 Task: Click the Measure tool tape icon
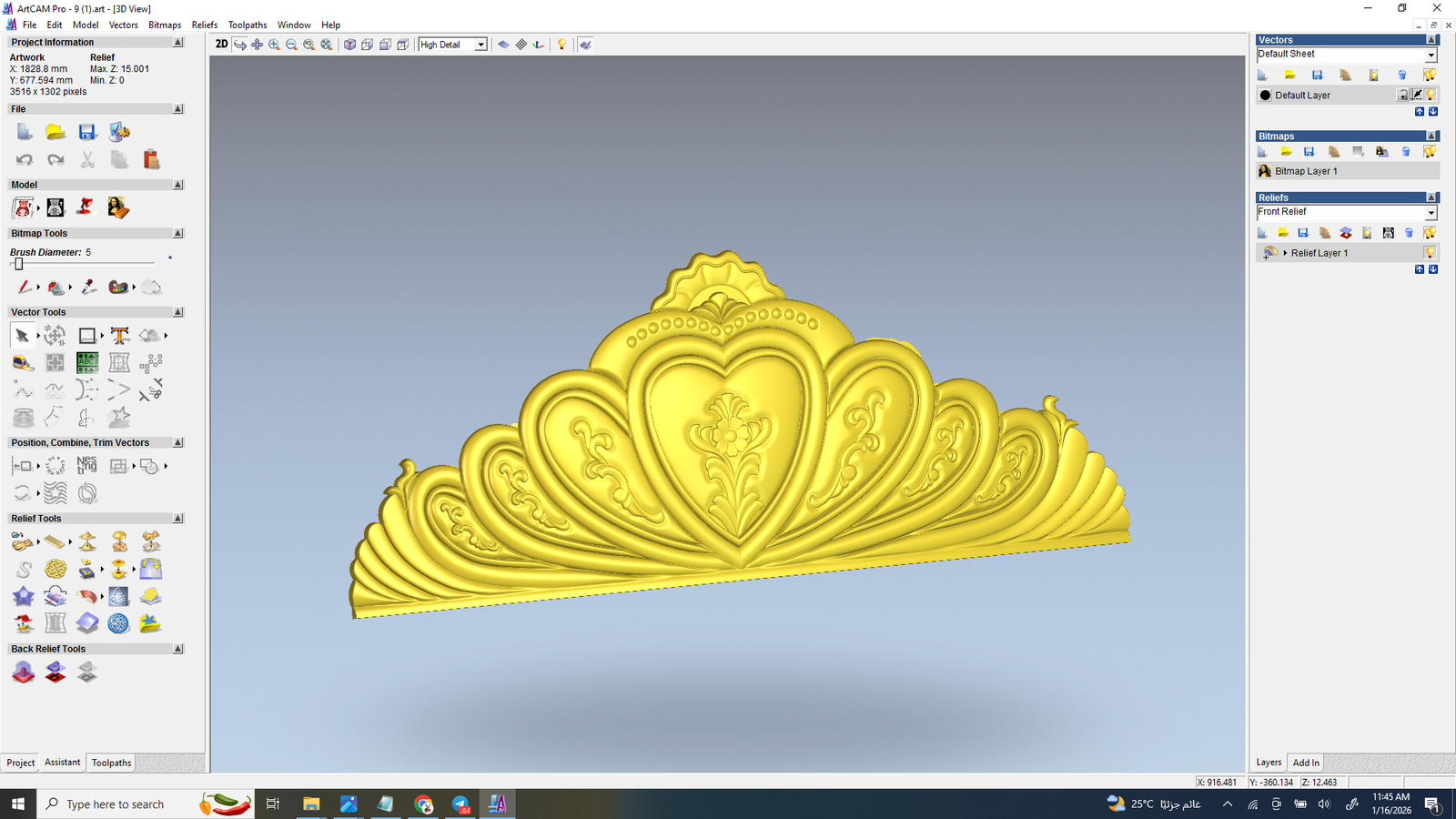[x=23, y=363]
